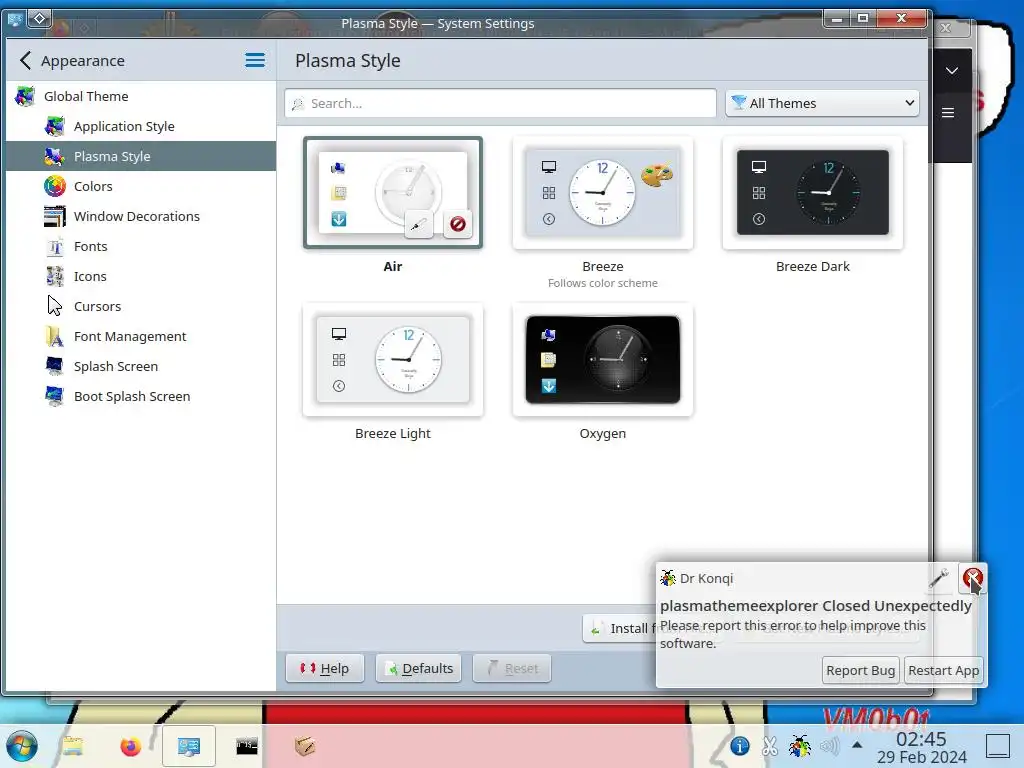
Task: Open Boot Splash Screen settings
Action: click(141, 396)
